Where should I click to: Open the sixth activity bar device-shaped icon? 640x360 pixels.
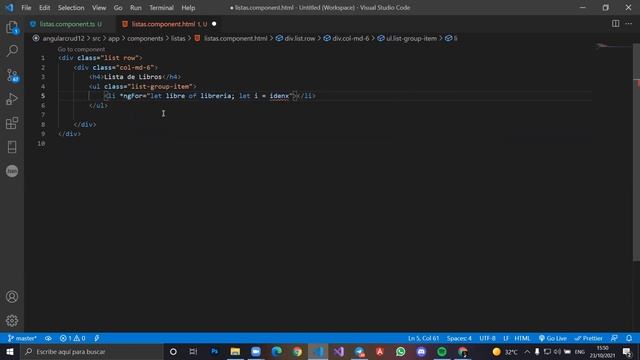(12, 147)
